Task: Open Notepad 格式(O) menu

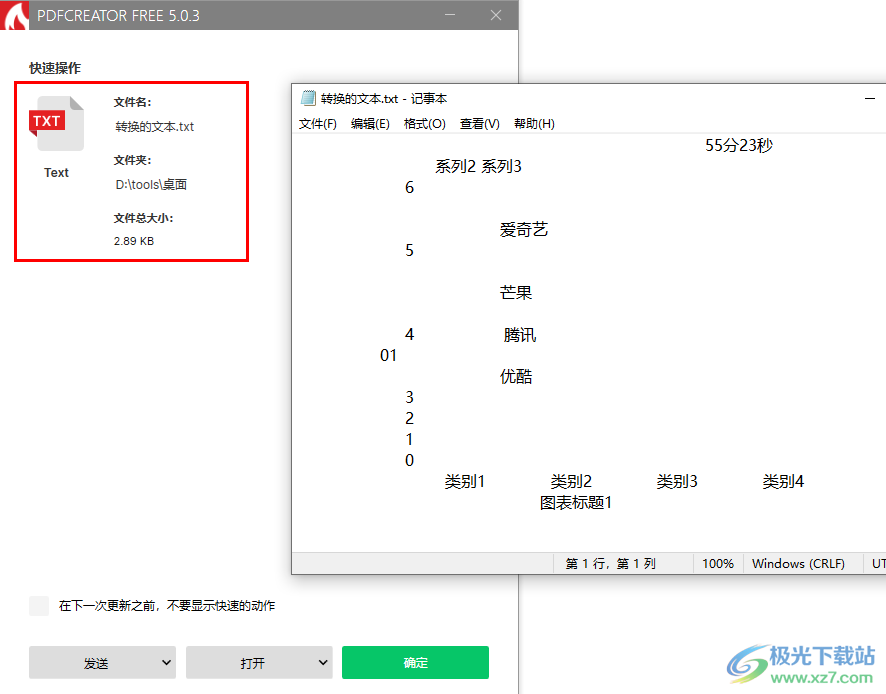Action: (x=424, y=123)
